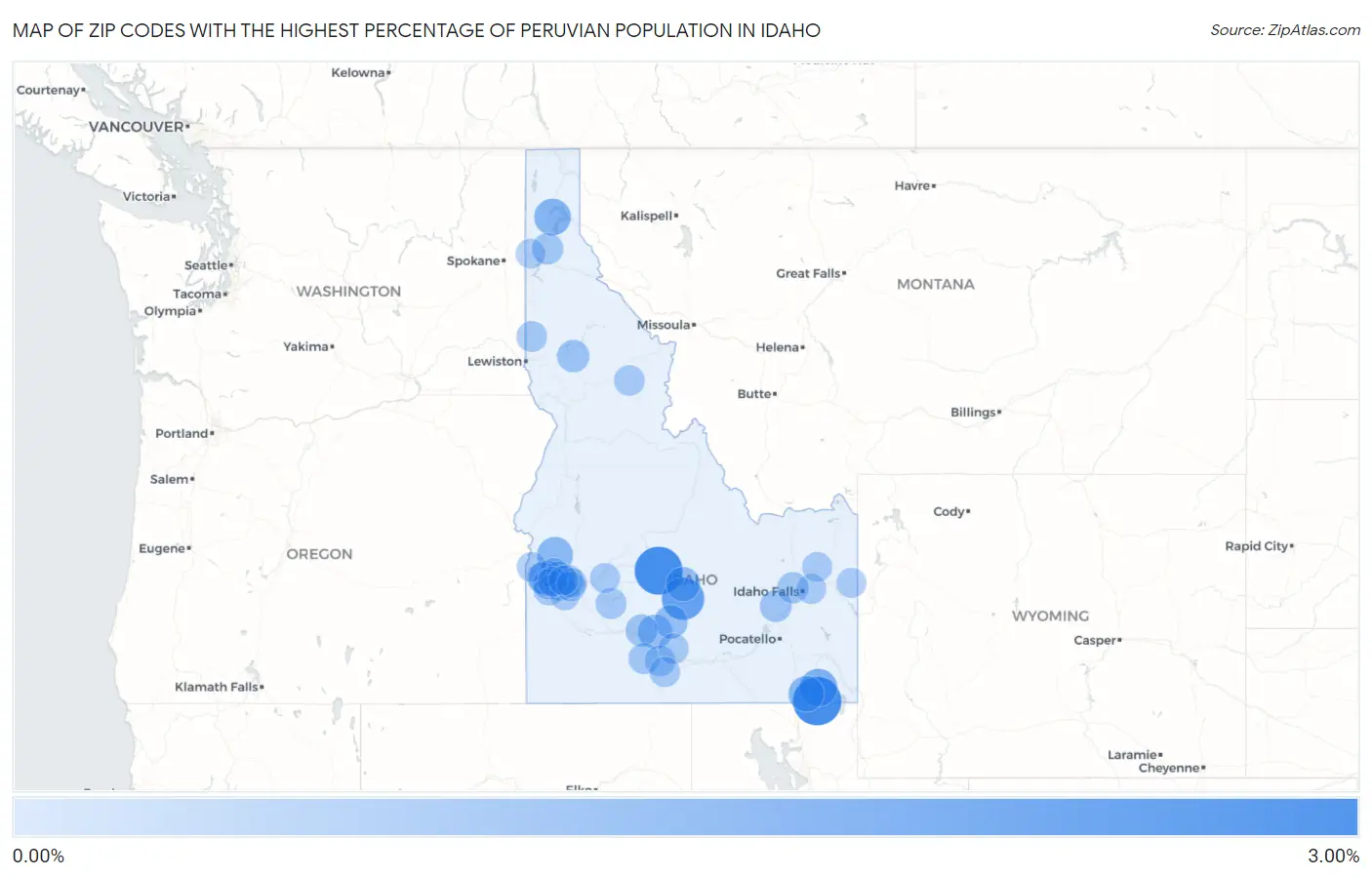Click the Casper city label
This screenshot has width=1372, height=877.
[1095, 640]
